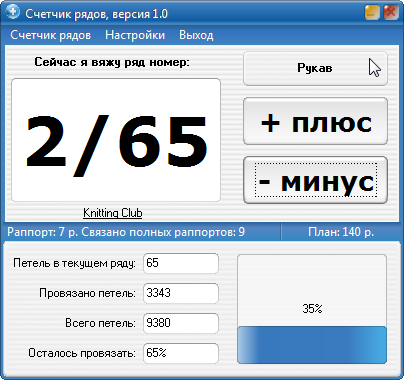
Task: Click the Рукав button
Action: [x=315, y=68]
